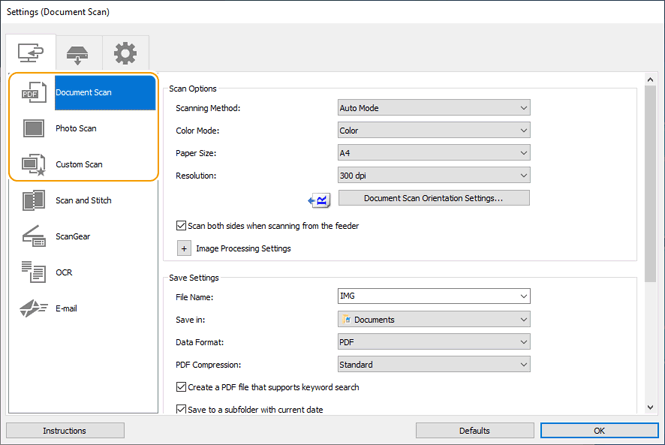This screenshot has width=665, height=445.
Task: Open the Scanning Method dropdown
Action: point(432,108)
